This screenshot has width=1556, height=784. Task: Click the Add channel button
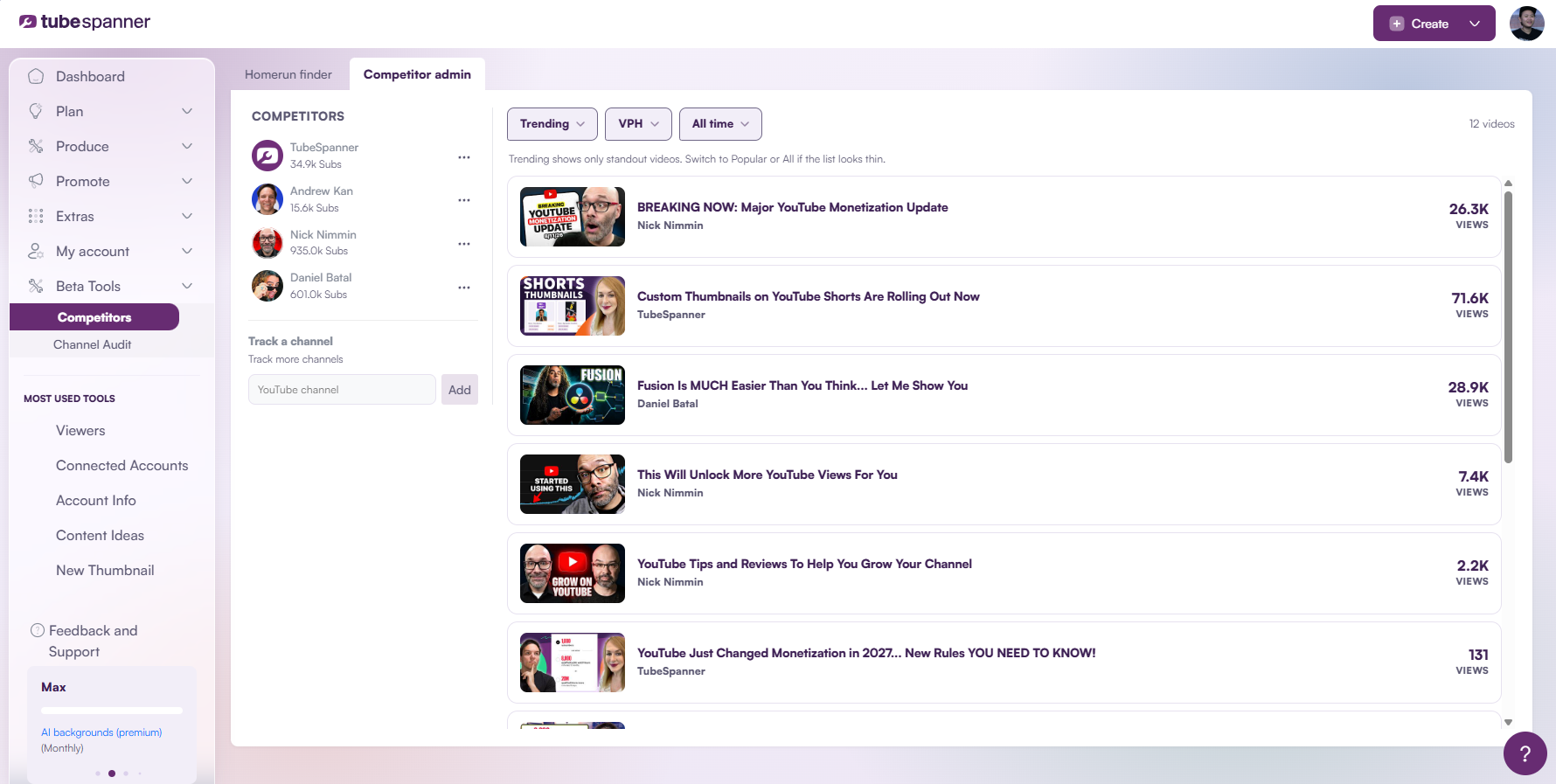[460, 390]
